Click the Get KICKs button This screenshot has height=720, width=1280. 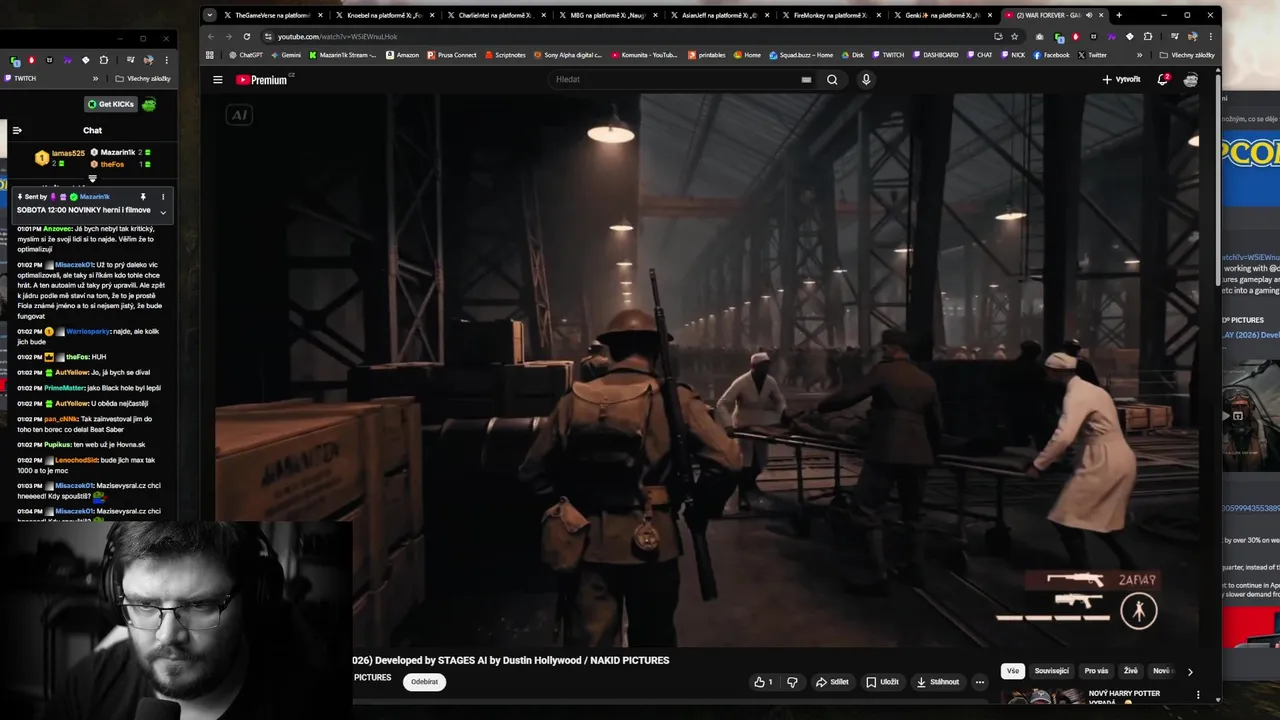[x=110, y=104]
